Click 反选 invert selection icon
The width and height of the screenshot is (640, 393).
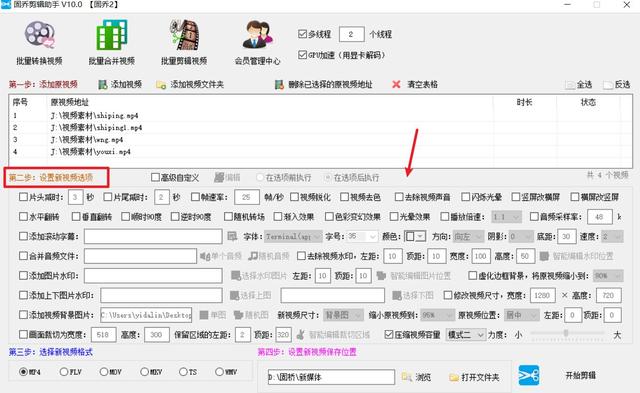point(608,85)
